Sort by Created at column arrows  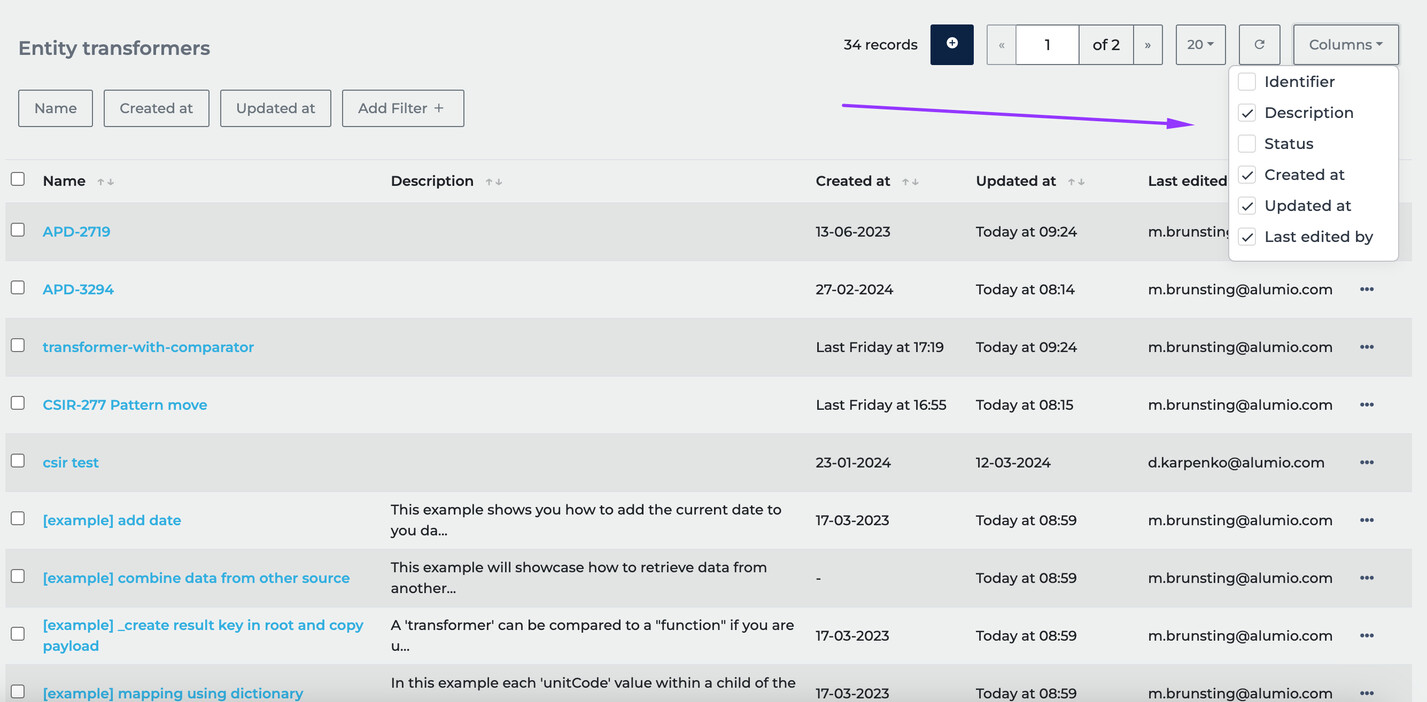pos(909,182)
